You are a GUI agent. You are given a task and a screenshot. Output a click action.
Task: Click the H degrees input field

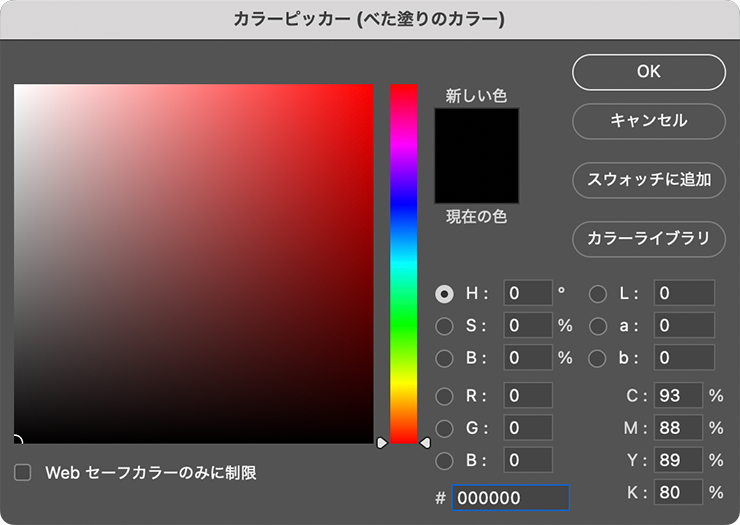click(527, 294)
